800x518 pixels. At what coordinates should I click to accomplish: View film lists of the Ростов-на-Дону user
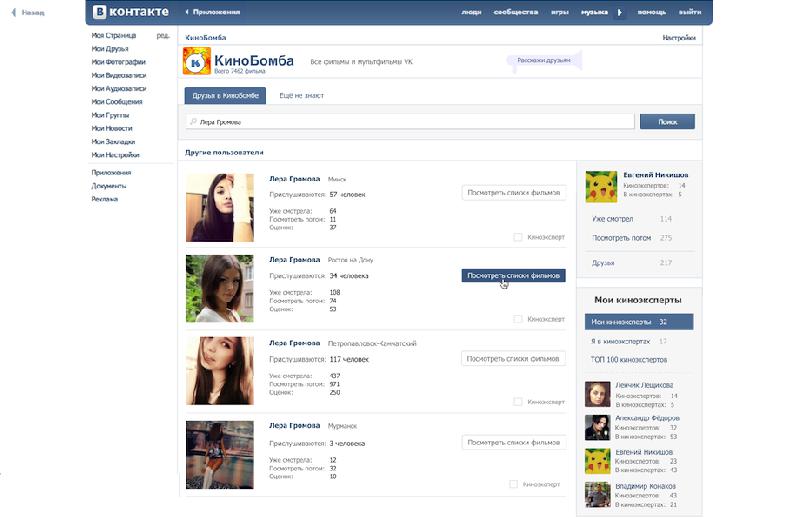(514, 276)
